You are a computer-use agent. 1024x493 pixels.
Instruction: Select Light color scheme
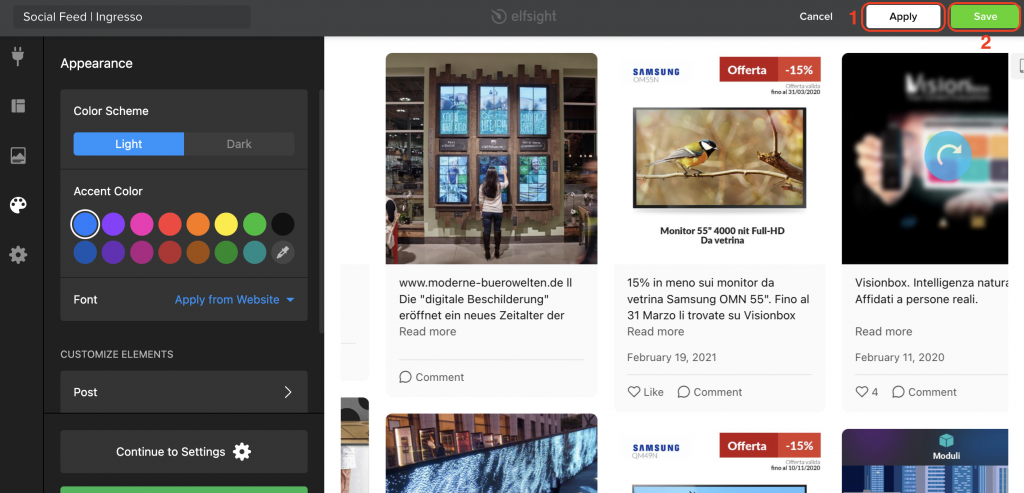(129, 144)
